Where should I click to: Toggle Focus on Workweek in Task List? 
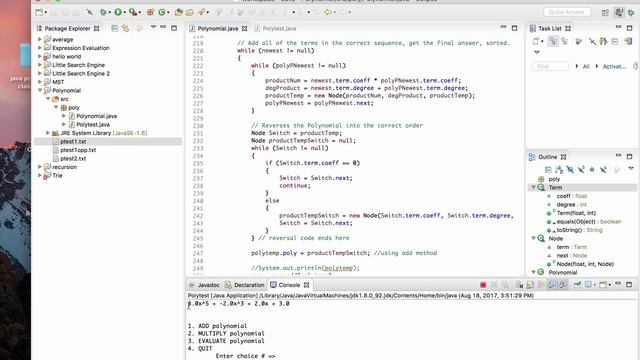(x=578, y=41)
